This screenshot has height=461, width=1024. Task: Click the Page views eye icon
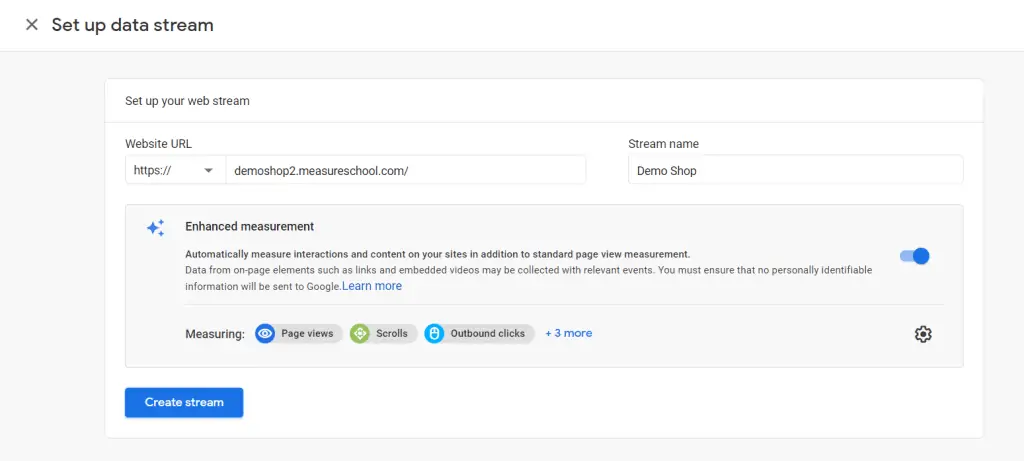(264, 334)
